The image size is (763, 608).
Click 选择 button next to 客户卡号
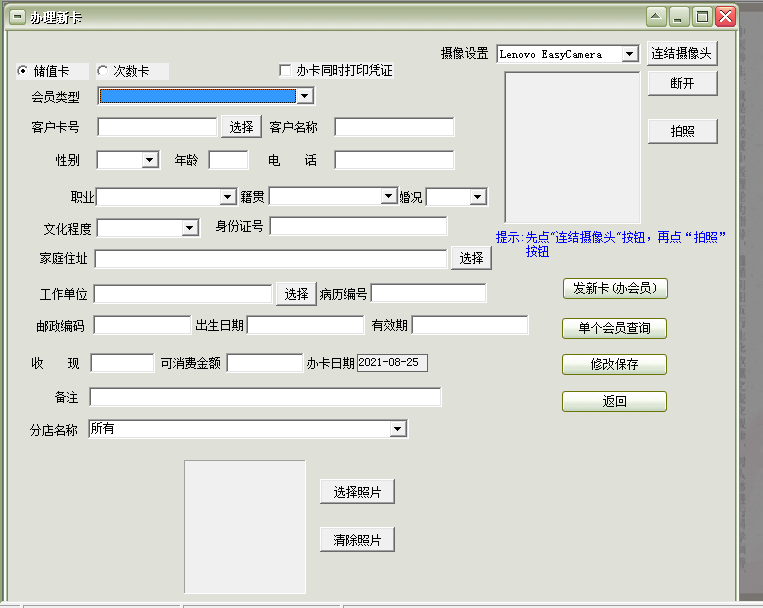pos(241,127)
